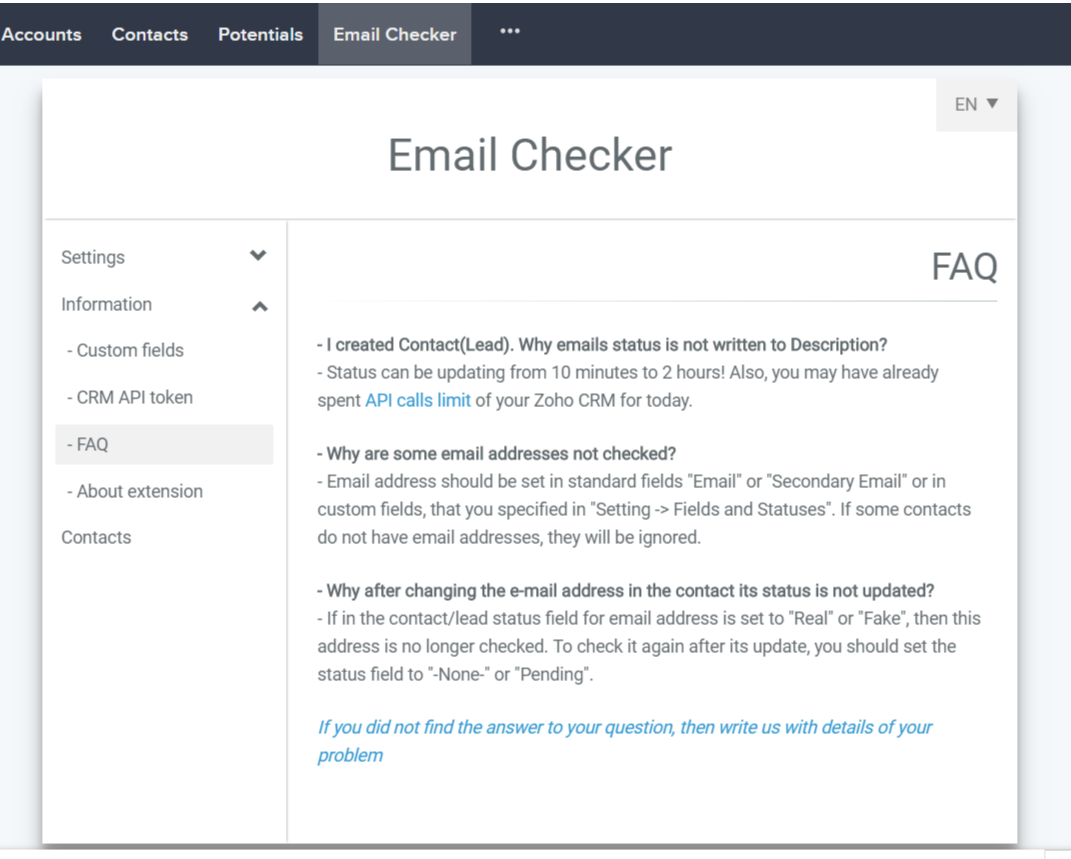
Task: Click the Settings menu label
Action: [x=93, y=257]
